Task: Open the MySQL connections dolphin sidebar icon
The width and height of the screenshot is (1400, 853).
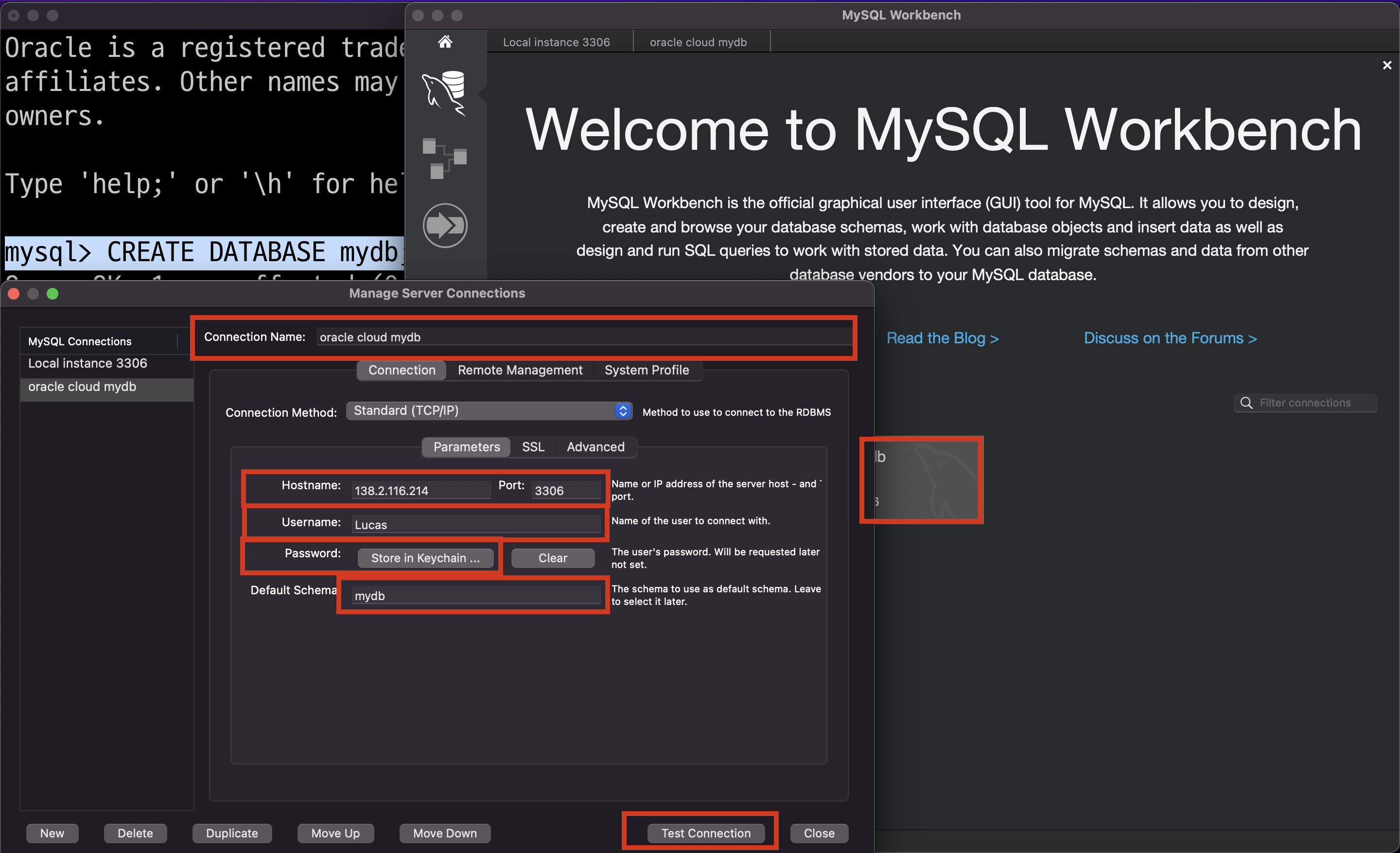Action: coord(445,93)
